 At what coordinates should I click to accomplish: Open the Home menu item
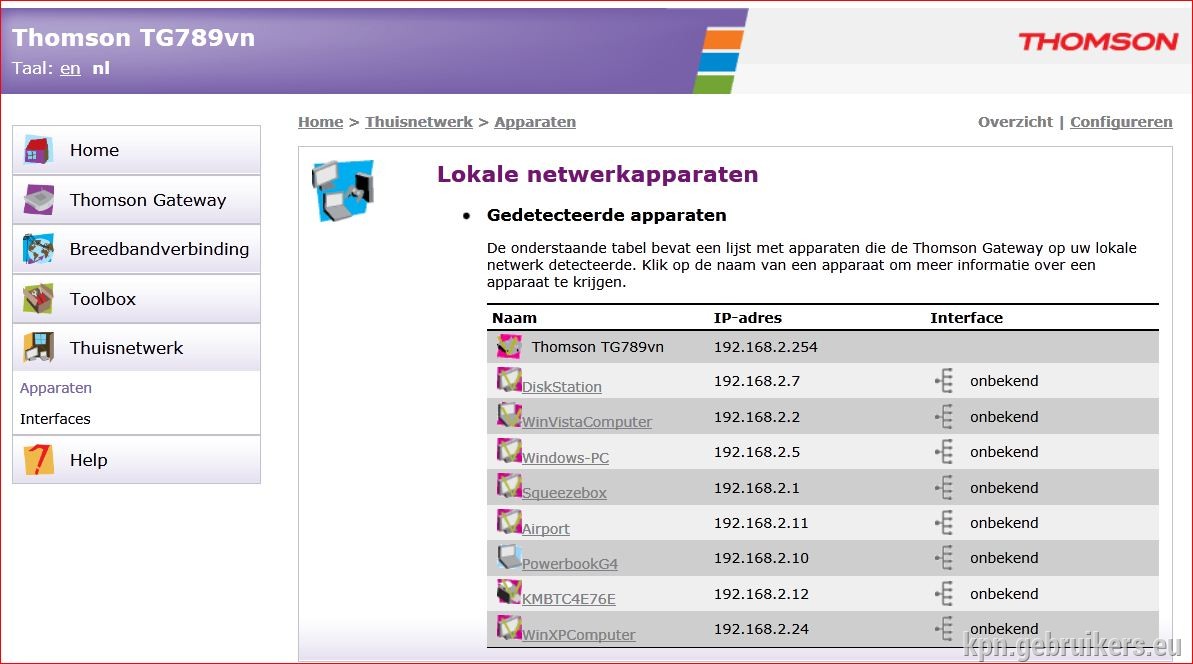point(136,150)
